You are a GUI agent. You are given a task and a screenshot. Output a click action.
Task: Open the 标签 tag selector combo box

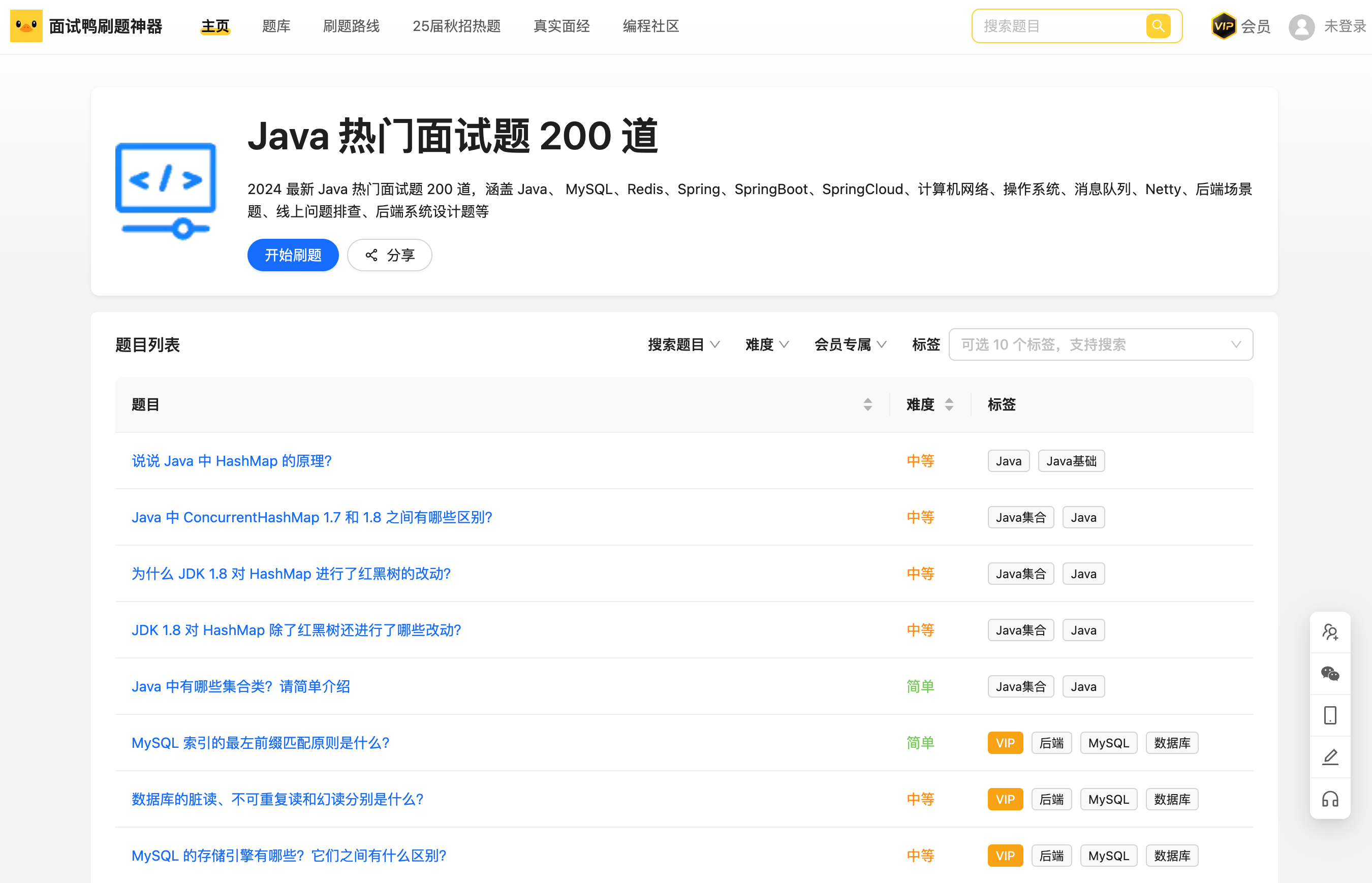coord(1100,344)
